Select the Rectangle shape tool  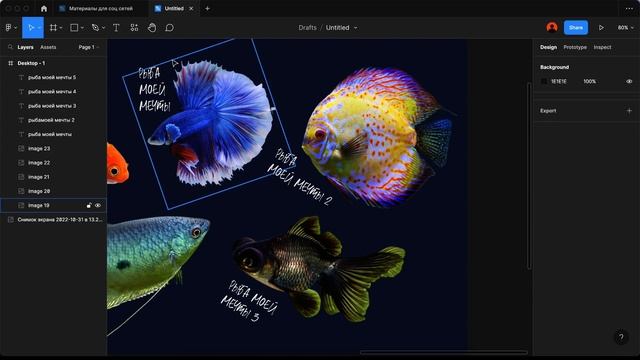(x=74, y=28)
